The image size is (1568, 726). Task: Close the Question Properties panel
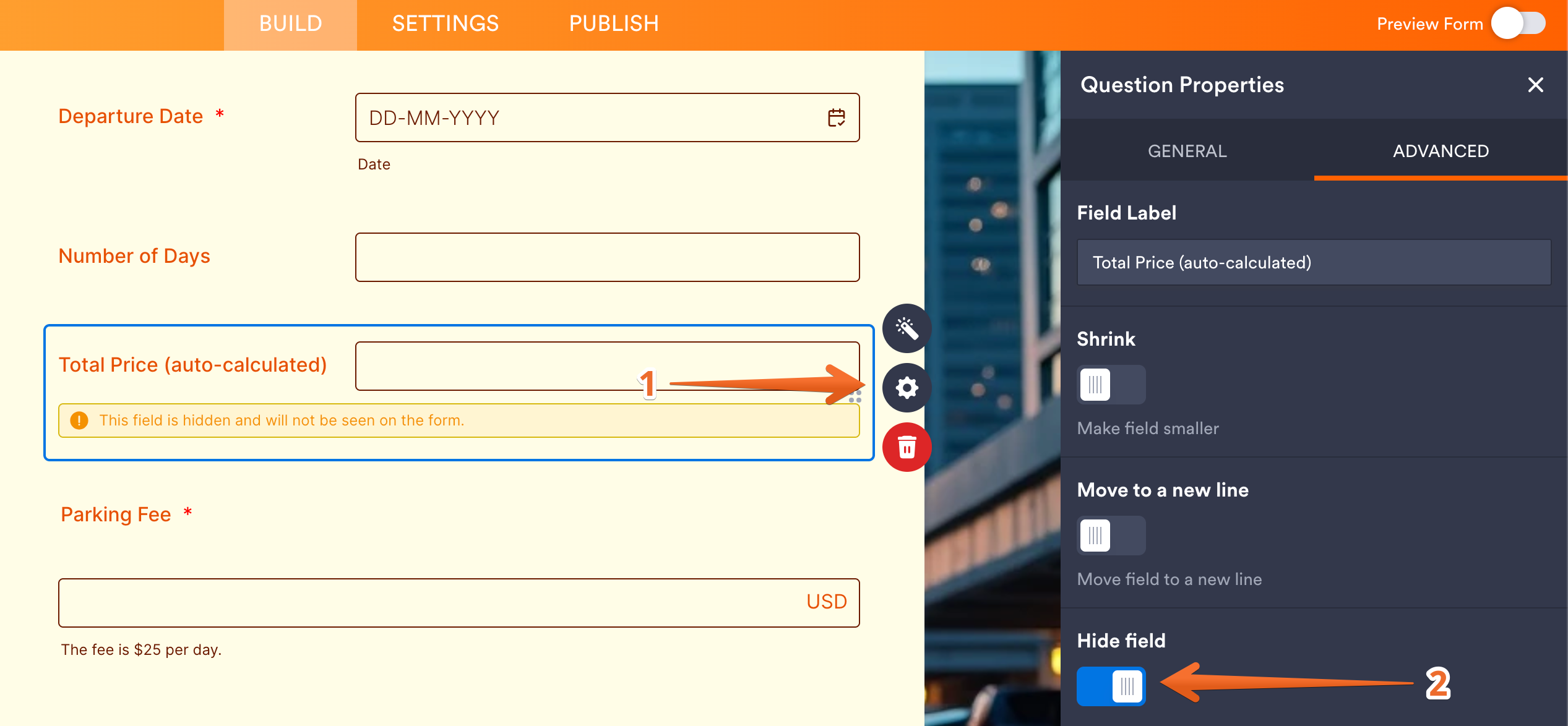click(1535, 85)
